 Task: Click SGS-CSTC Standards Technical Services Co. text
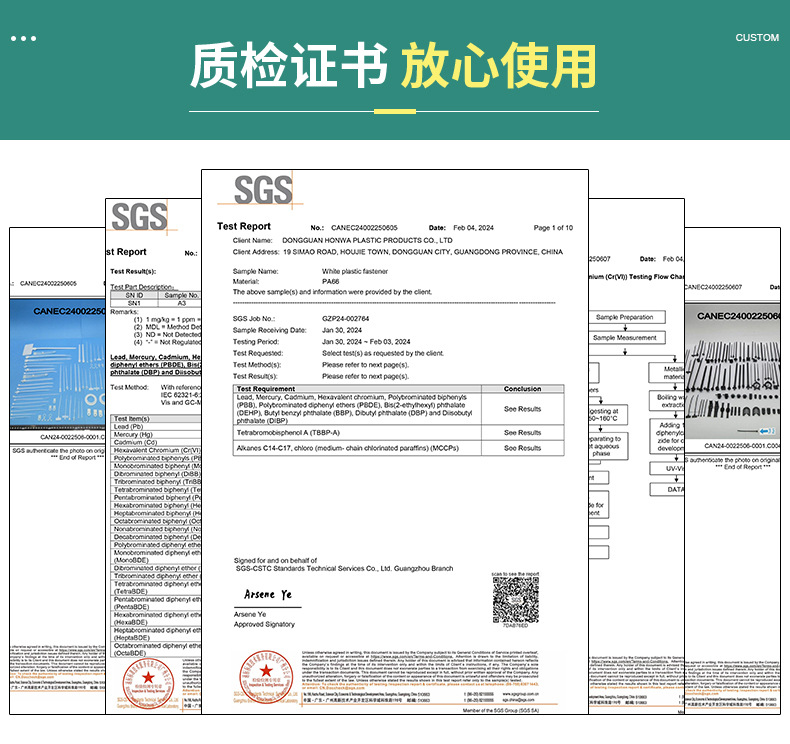pos(344,568)
